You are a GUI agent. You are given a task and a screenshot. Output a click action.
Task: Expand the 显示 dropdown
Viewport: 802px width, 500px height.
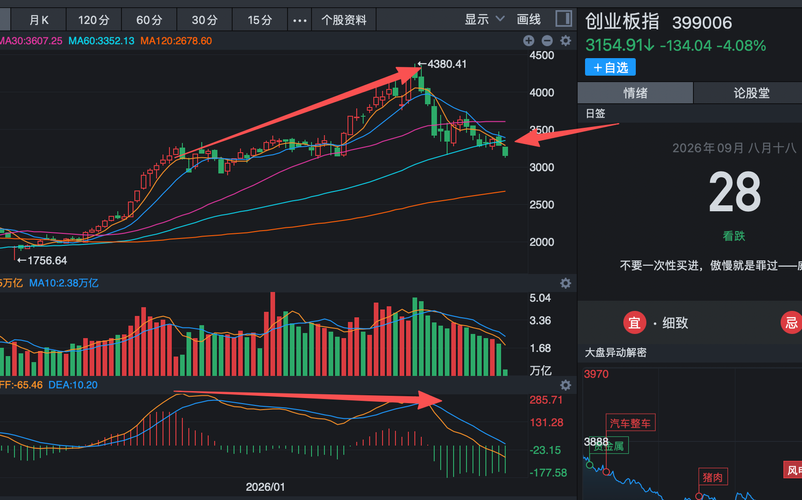point(484,19)
